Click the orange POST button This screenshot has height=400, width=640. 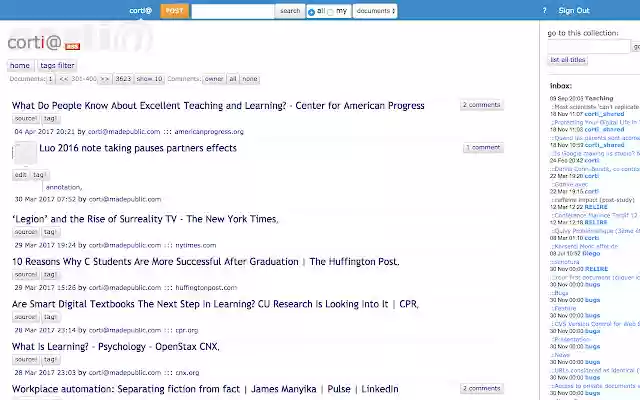tap(174, 11)
